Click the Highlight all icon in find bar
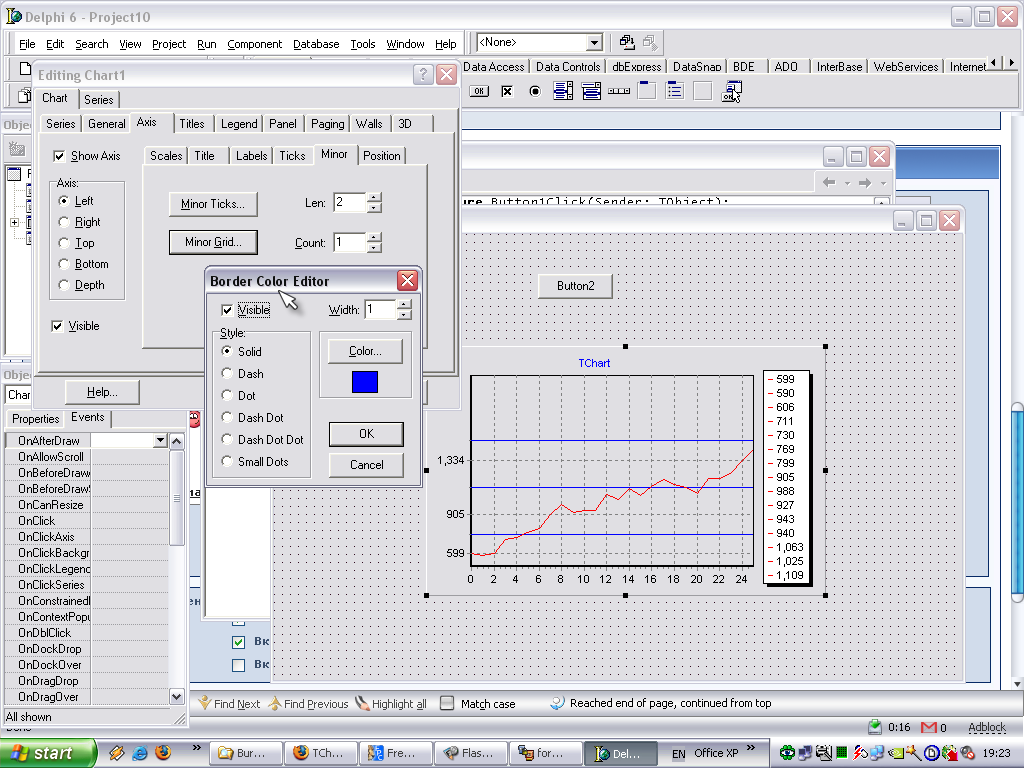The width and height of the screenshot is (1024, 768). coord(363,703)
